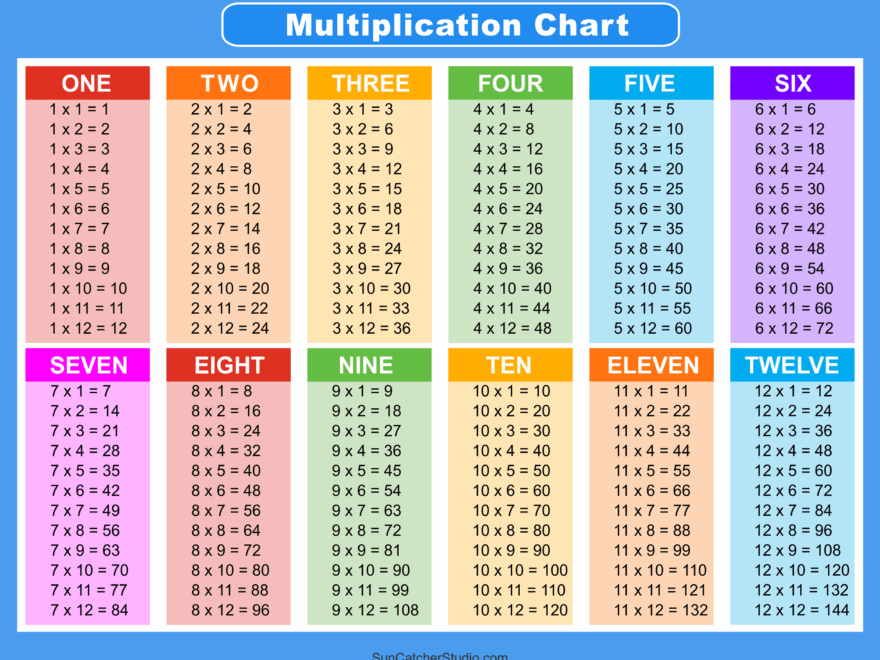The image size is (880, 660).
Task: Click the row '8 x 12 = 96'
Action: tap(230, 610)
